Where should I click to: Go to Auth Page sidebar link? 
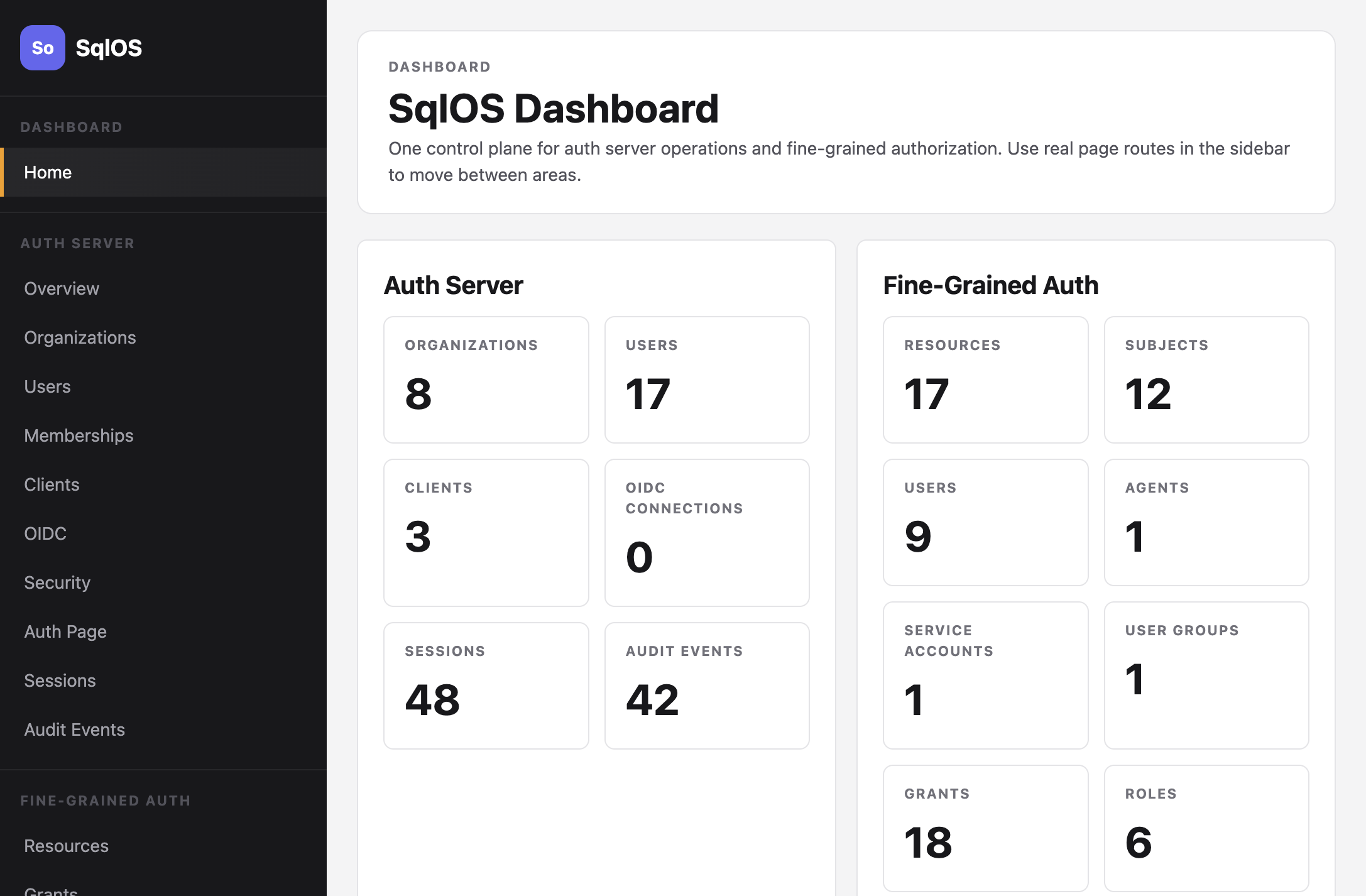pos(65,631)
